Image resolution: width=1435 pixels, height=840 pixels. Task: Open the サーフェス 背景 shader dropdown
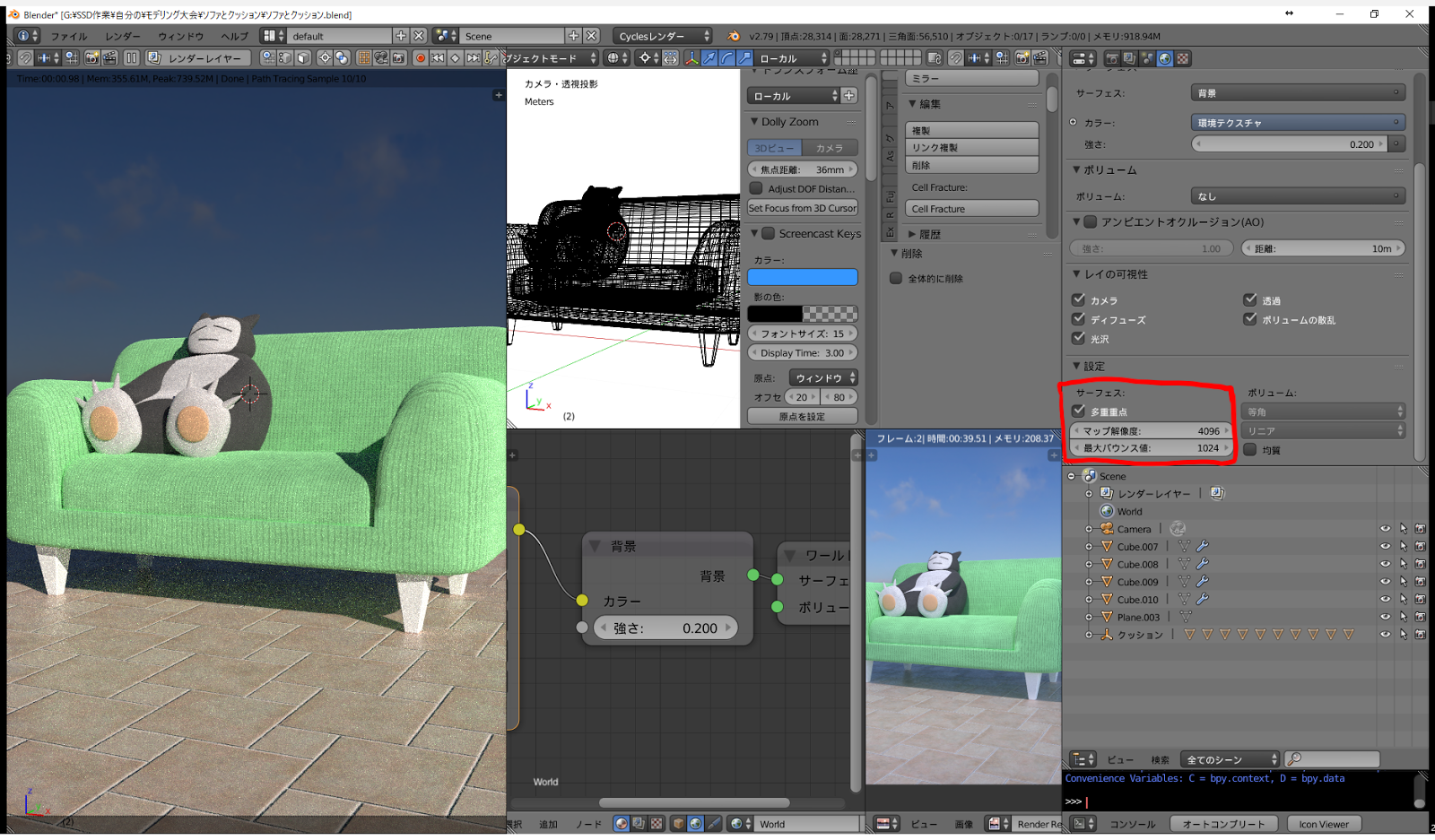coord(1298,93)
